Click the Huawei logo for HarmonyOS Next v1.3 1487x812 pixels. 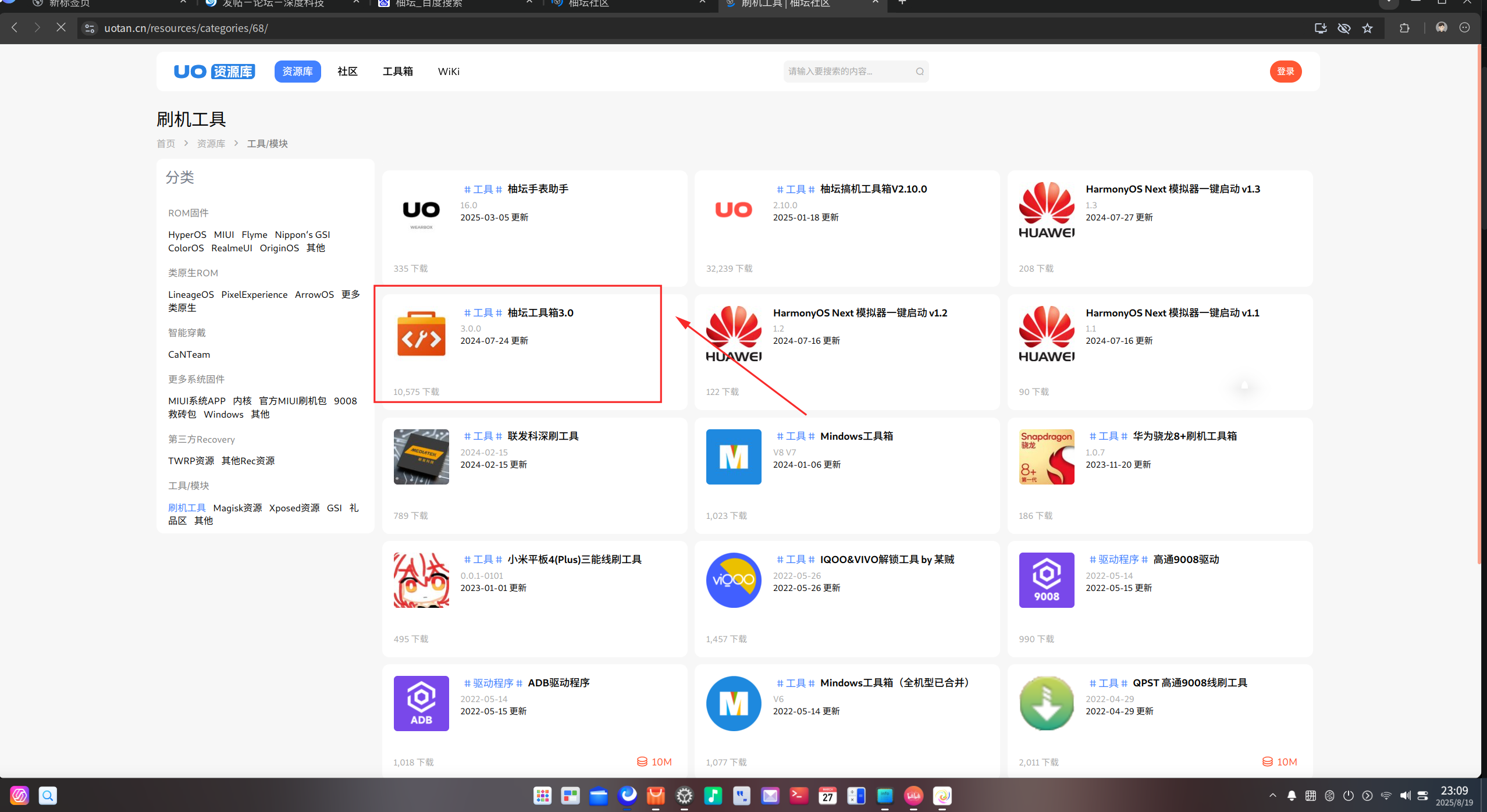click(1047, 211)
